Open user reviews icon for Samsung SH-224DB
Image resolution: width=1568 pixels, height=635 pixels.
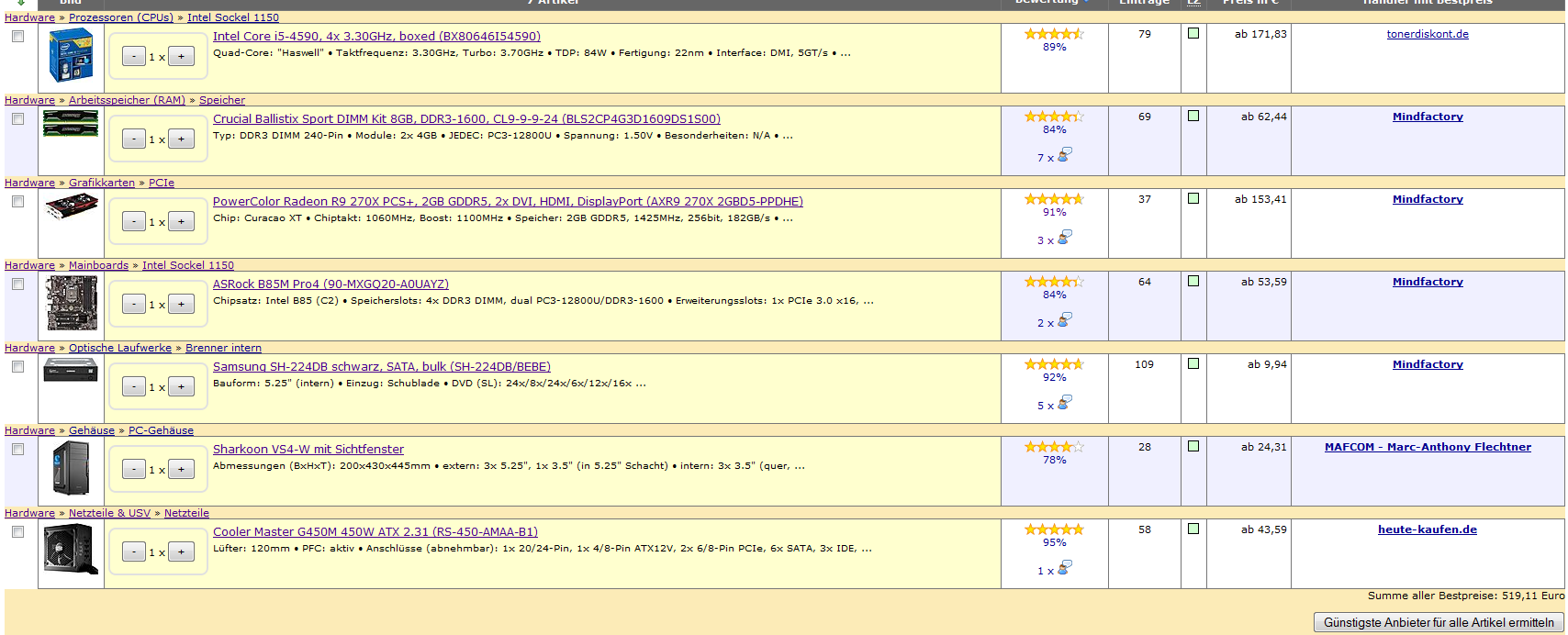coord(1064,403)
